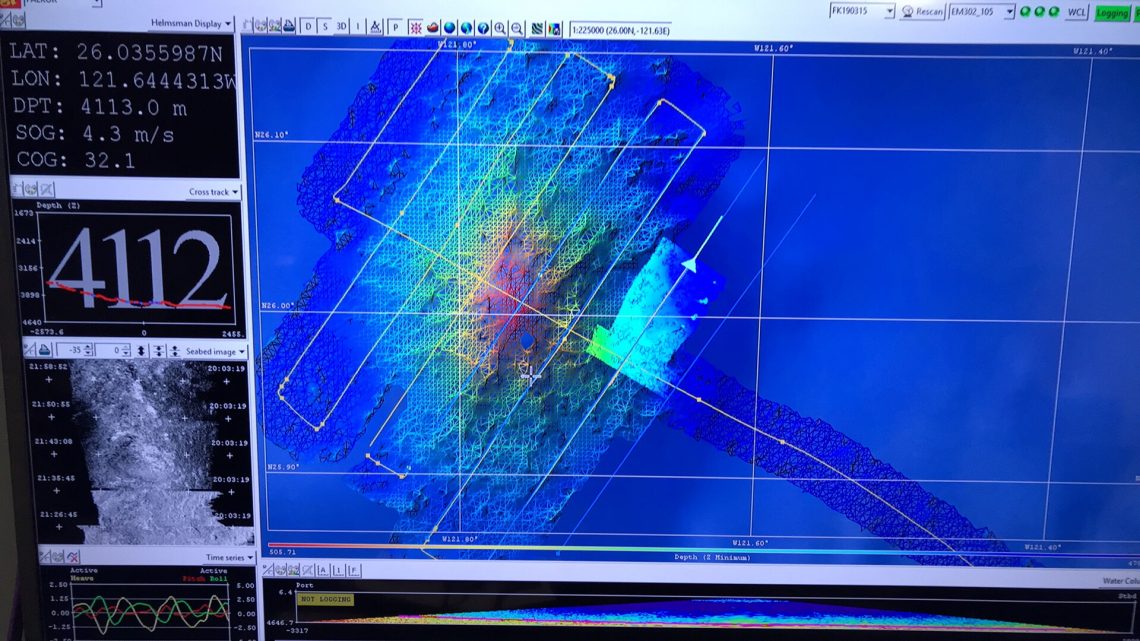Screen dimensions: 1140x641
Task: Click the COG 32.1 readout
Action: point(76,160)
